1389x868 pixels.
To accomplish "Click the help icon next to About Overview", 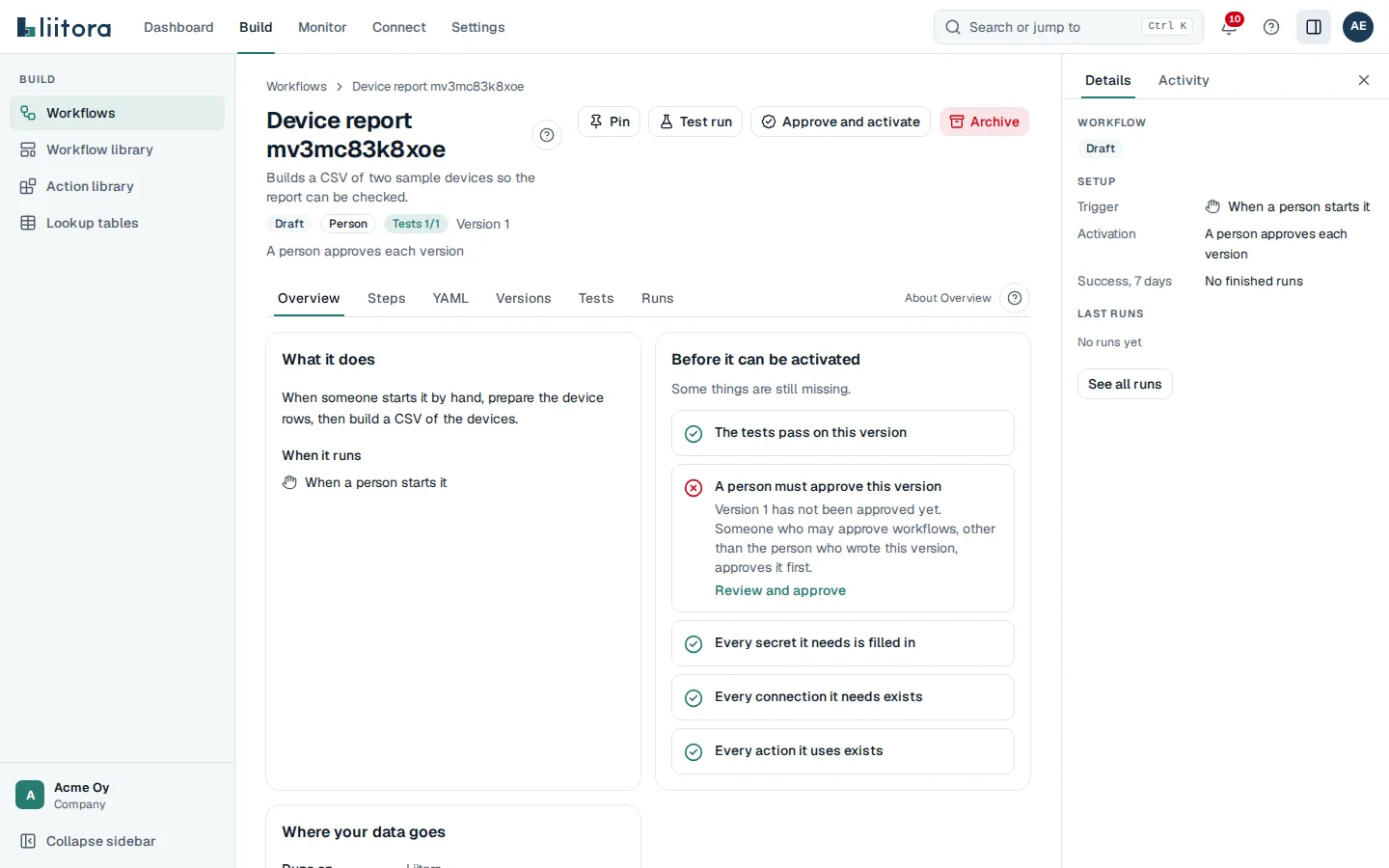I will [x=1015, y=298].
